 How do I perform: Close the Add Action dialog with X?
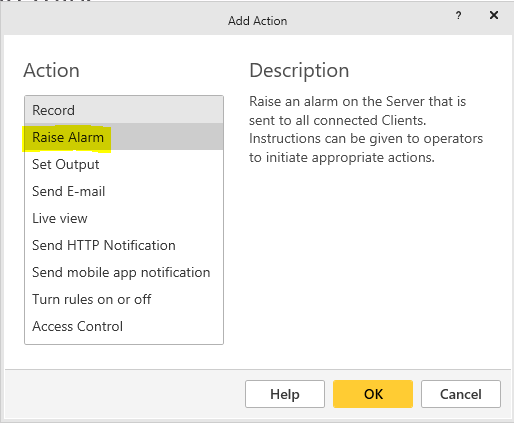point(494,15)
